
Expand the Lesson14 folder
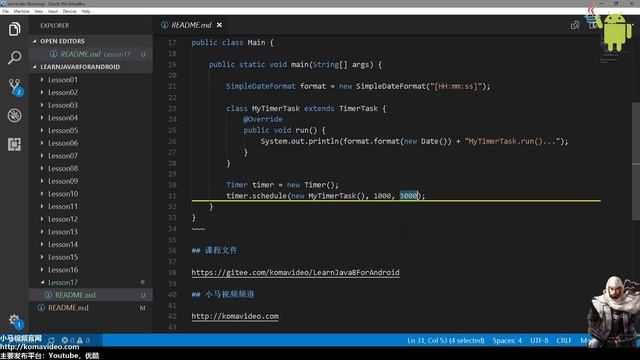[x=91, y=244]
